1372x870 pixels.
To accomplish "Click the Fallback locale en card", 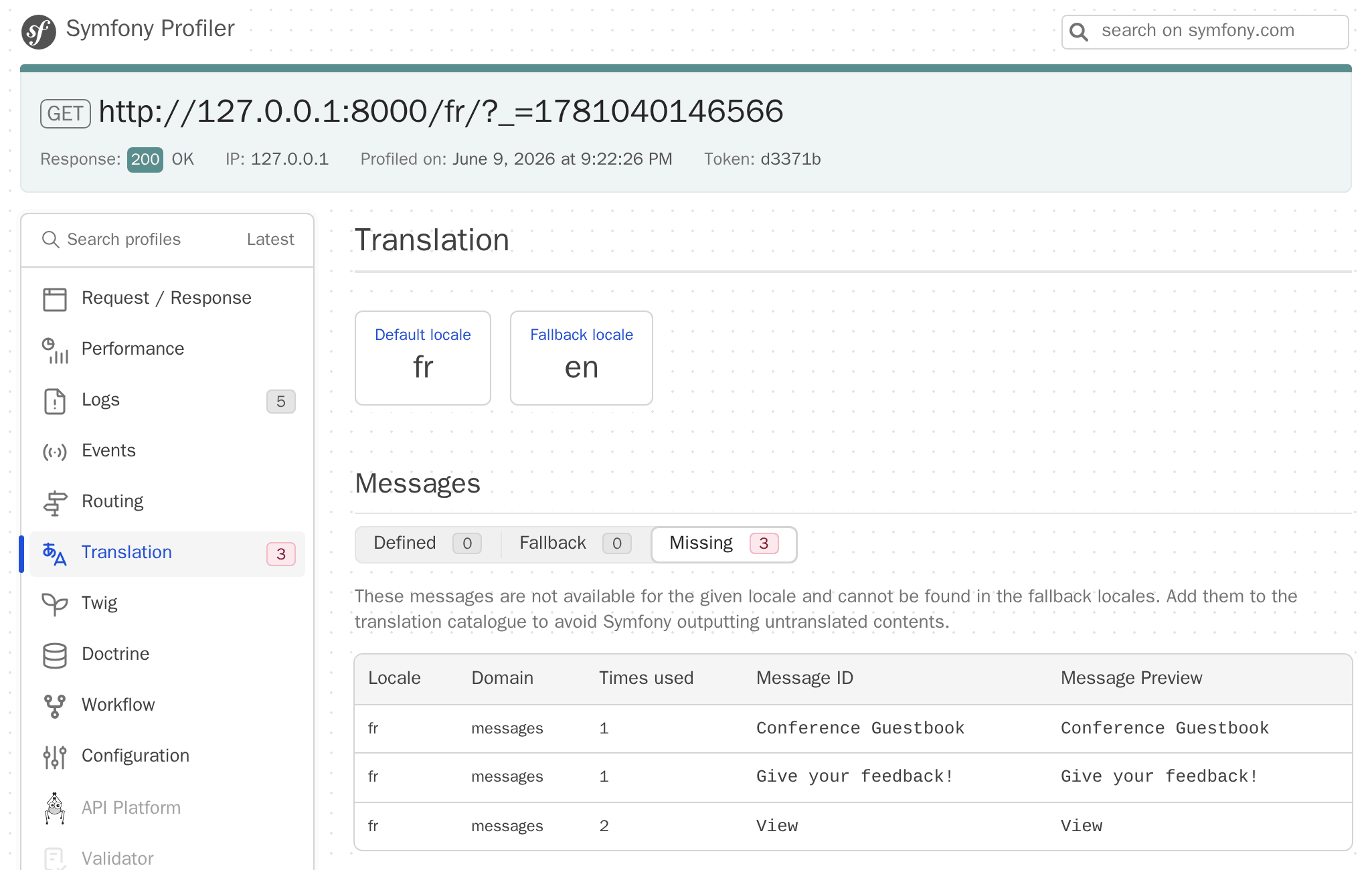I will 582,358.
